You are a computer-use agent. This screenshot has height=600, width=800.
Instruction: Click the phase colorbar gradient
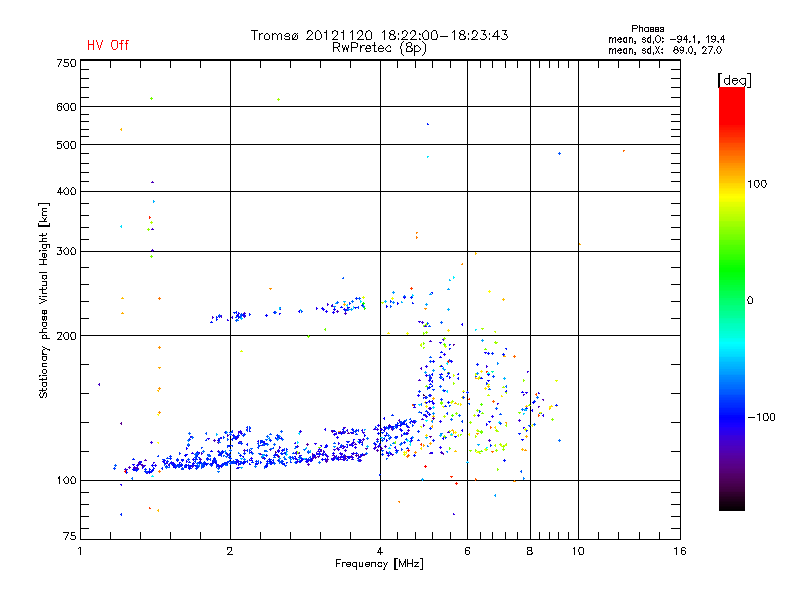pyautogui.click(x=732, y=299)
